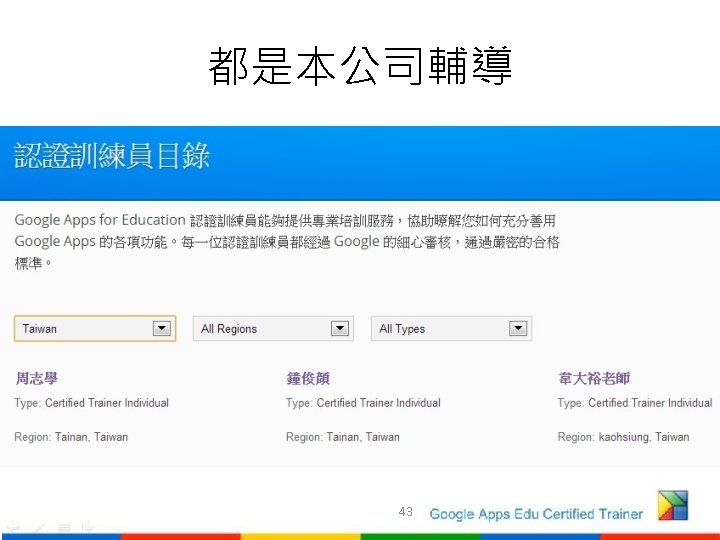The height and width of the screenshot is (540, 720).
Task: Click Type: Certified Trainer Individual under 周志學
Action: pos(91,403)
